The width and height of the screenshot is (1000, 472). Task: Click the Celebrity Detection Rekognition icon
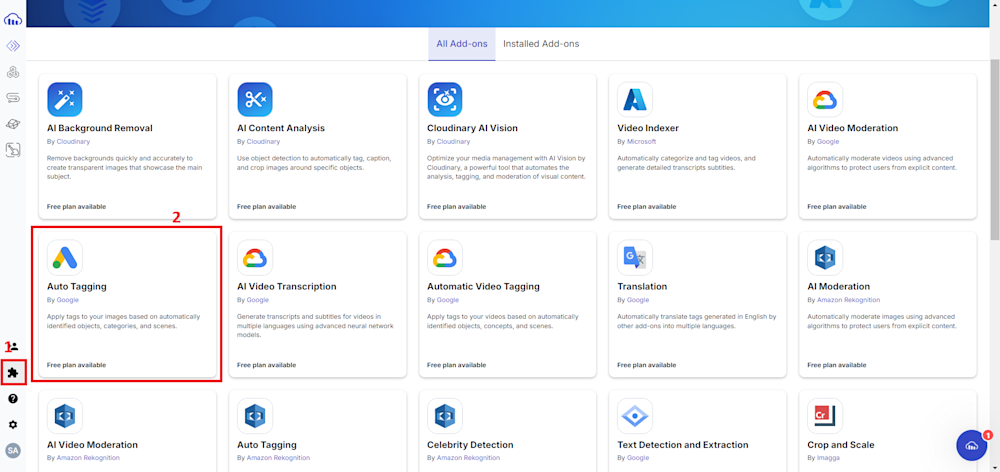445,416
